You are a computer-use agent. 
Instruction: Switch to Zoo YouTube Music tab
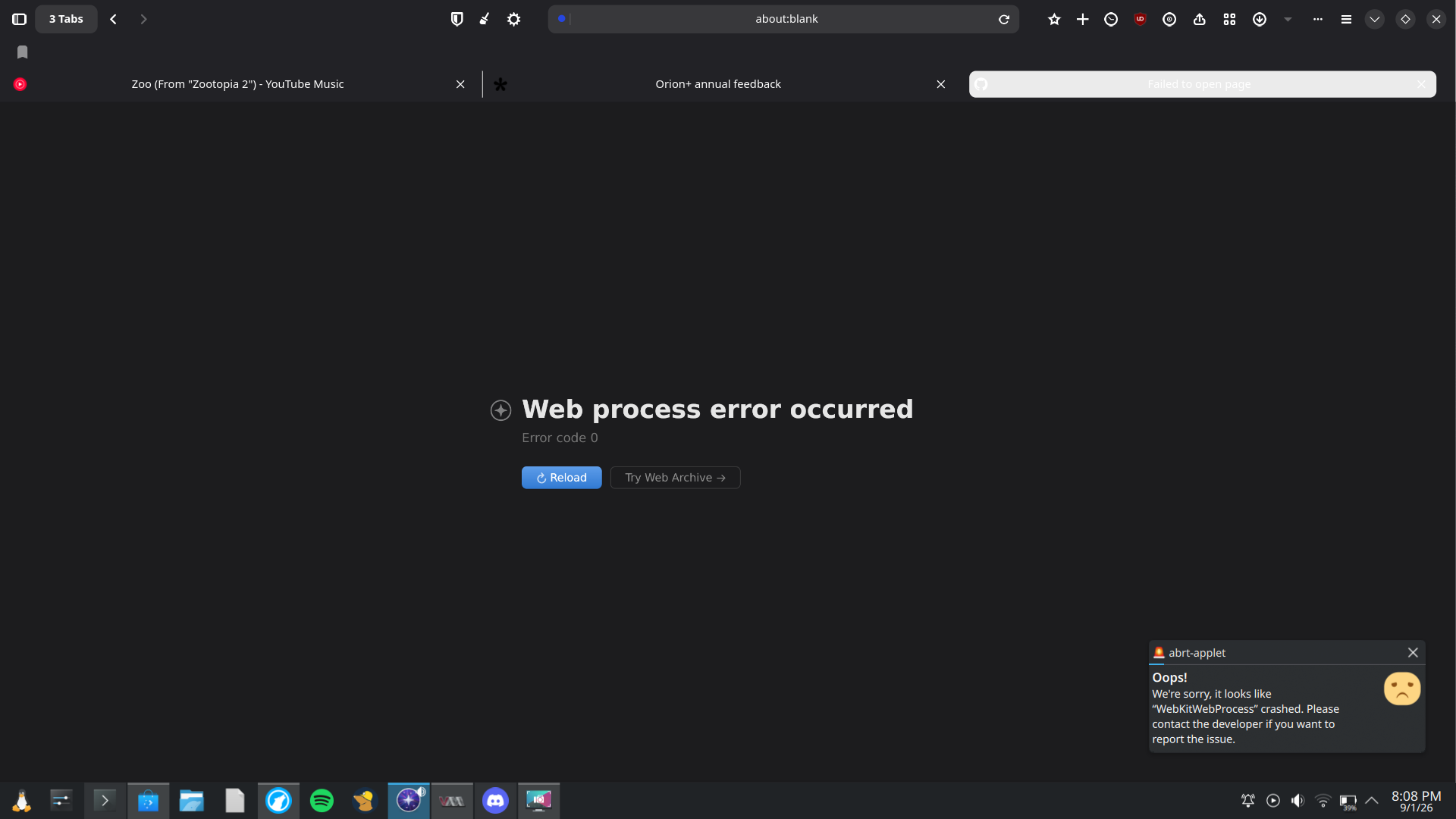237,84
